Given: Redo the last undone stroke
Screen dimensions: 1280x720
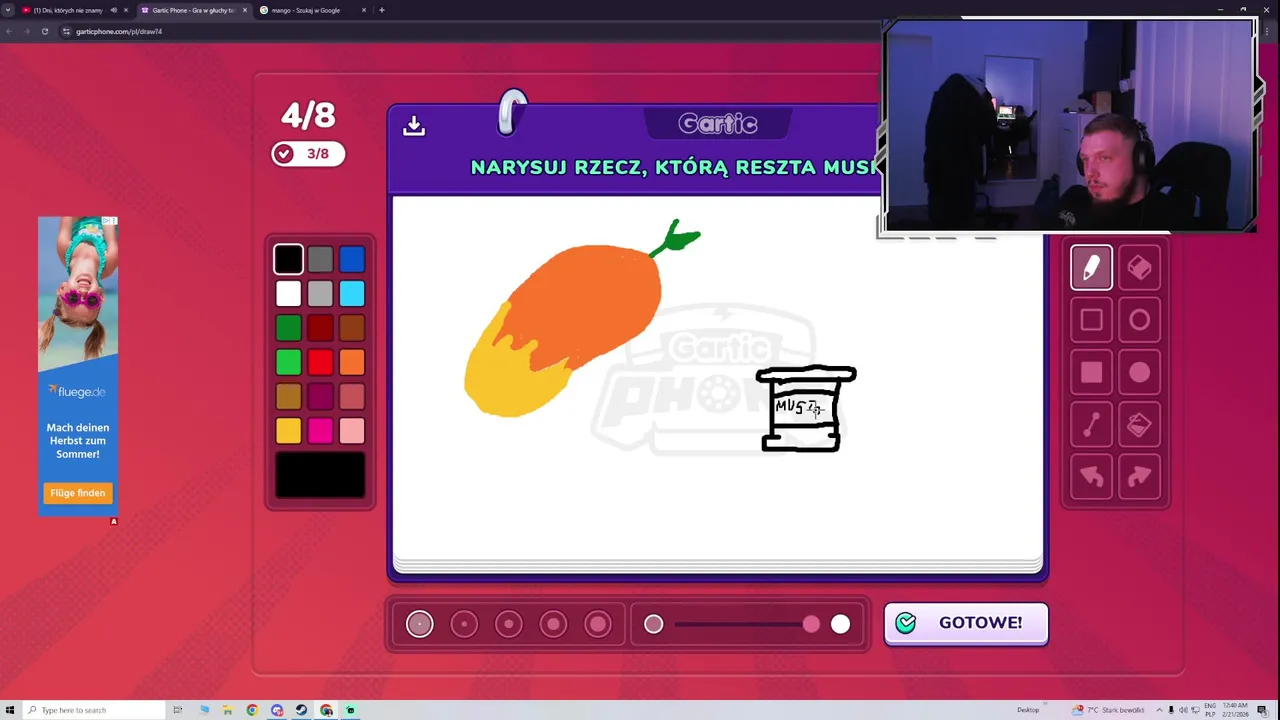Looking at the screenshot, I should coord(1139,477).
